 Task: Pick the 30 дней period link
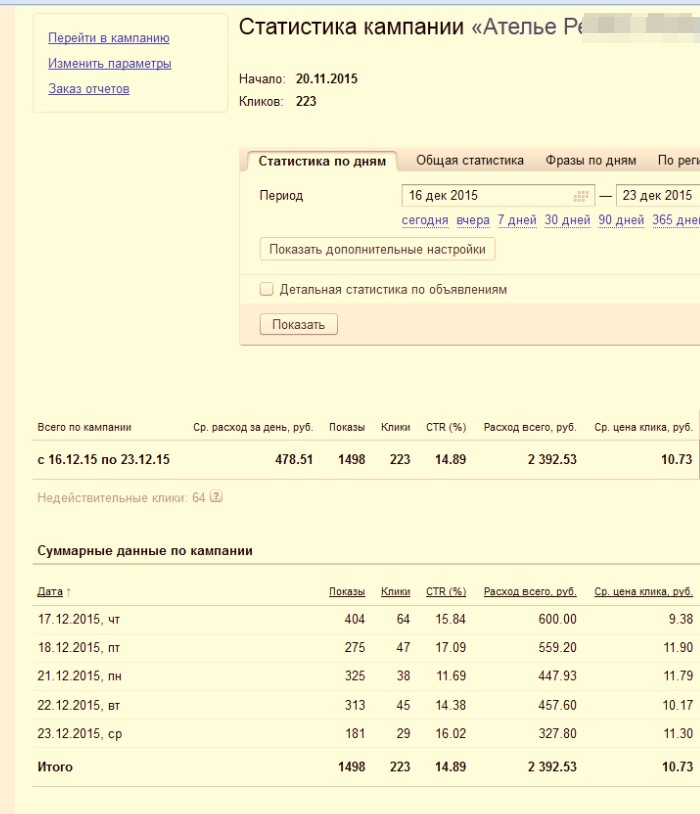(567, 221)
